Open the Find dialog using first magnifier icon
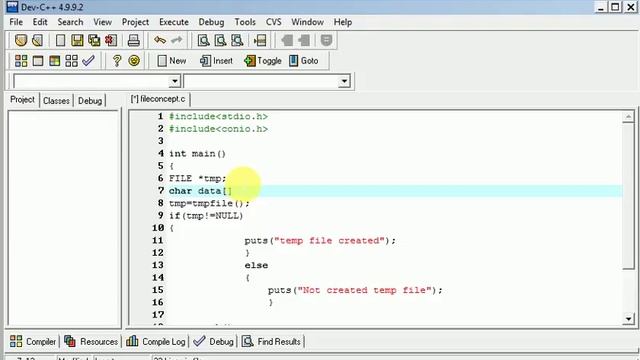Image resolution: width=640 pixels, height=360 pixels. click(x=203, y=40)
